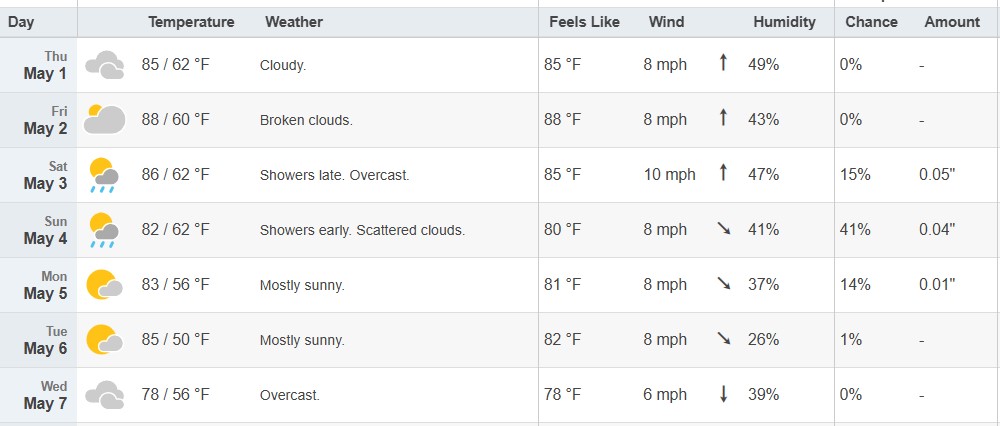The width and height of the screenshot is (1000, 426).
Task: Select the Sat May 3 day cell
Action: (39, 175)
